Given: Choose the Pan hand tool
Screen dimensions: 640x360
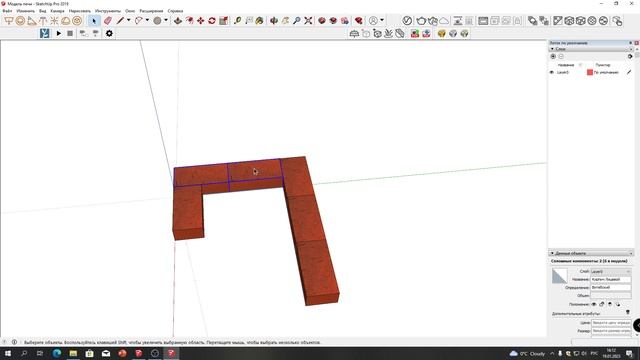Looking at the screenshot, I should point(285,20).
